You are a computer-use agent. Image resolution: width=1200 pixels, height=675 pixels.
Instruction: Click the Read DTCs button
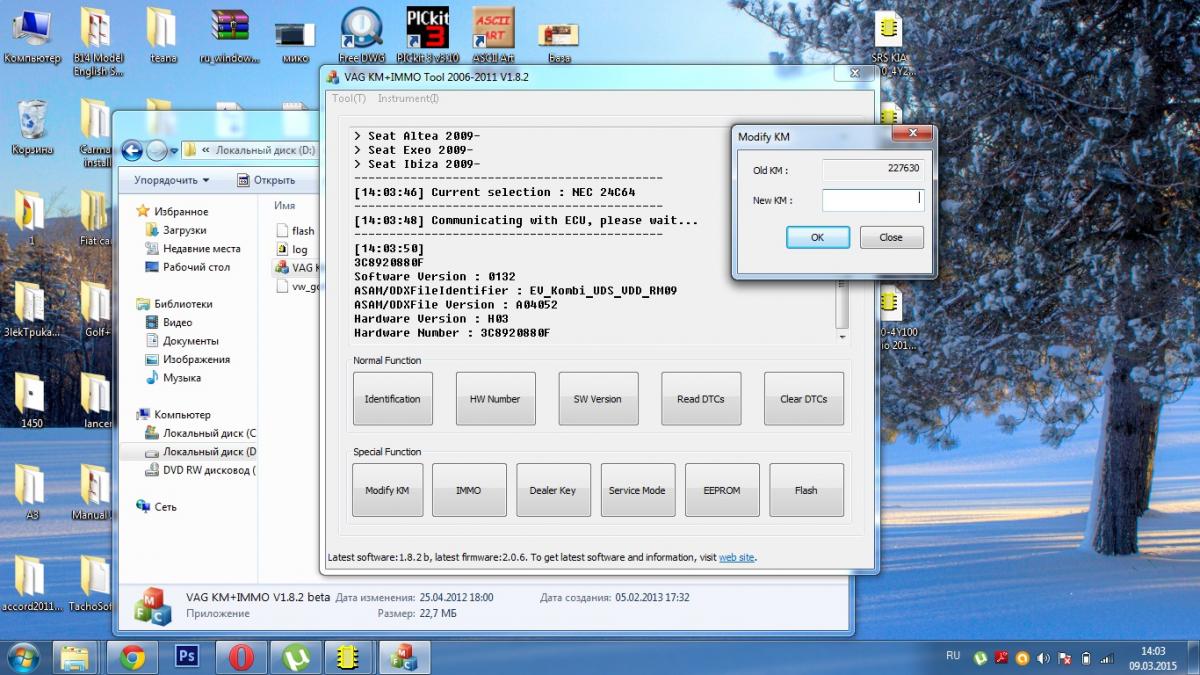pyautogui.click(x=701, y=399)
